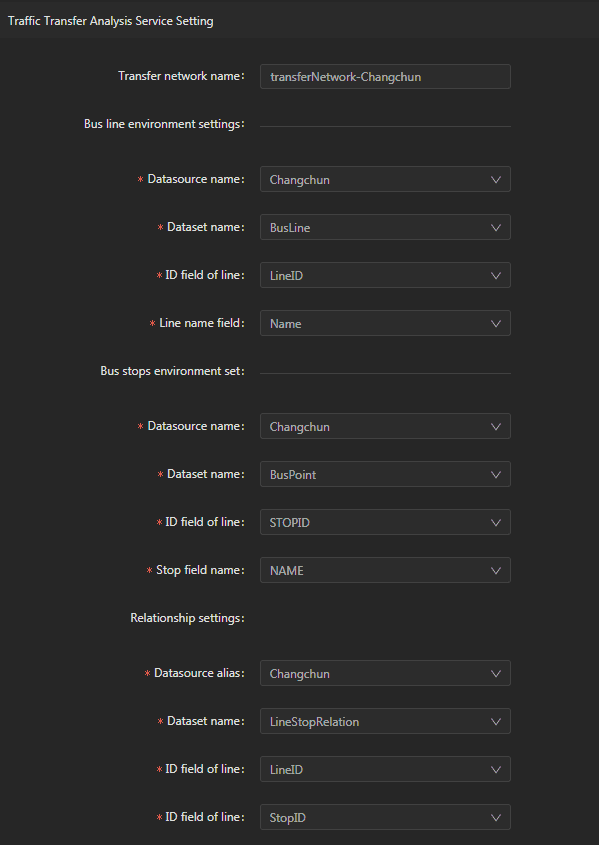599x845 pixels.
Task: Open the Stop field name NAME dropdown
Action: pos(385,570)
